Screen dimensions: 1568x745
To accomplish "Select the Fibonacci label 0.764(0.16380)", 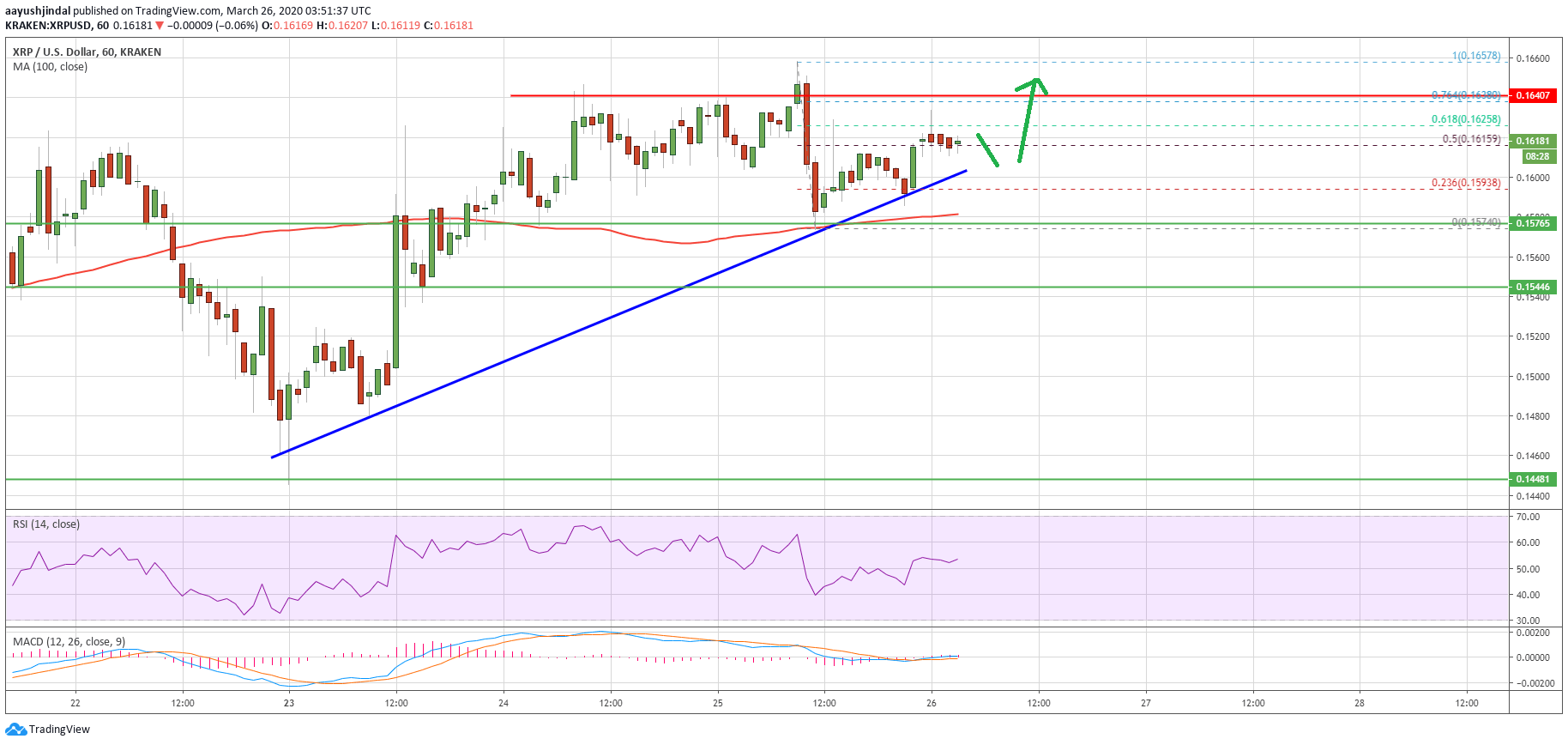I will [1466, 95].
